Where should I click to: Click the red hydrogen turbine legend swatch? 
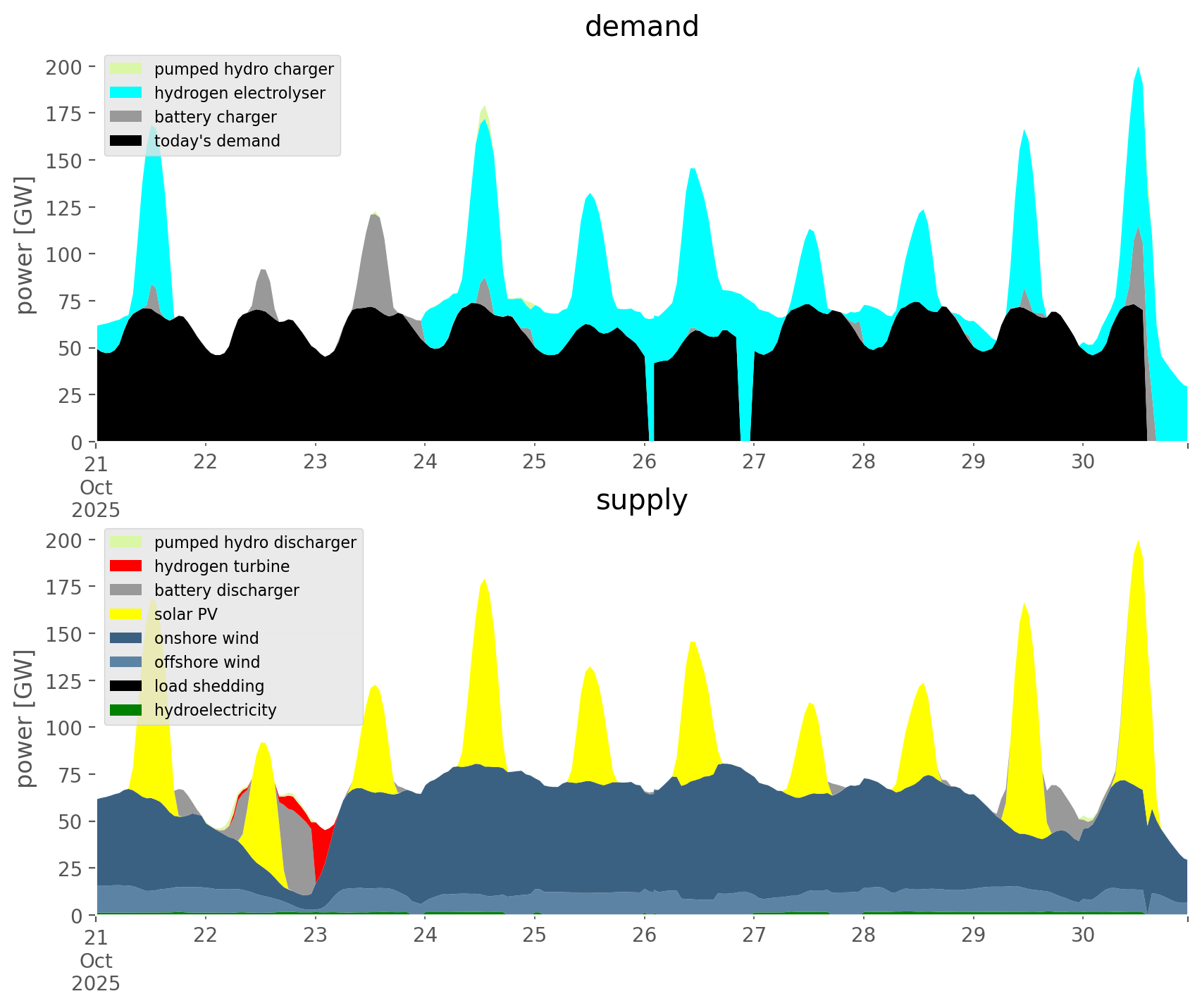pos(126,566)
